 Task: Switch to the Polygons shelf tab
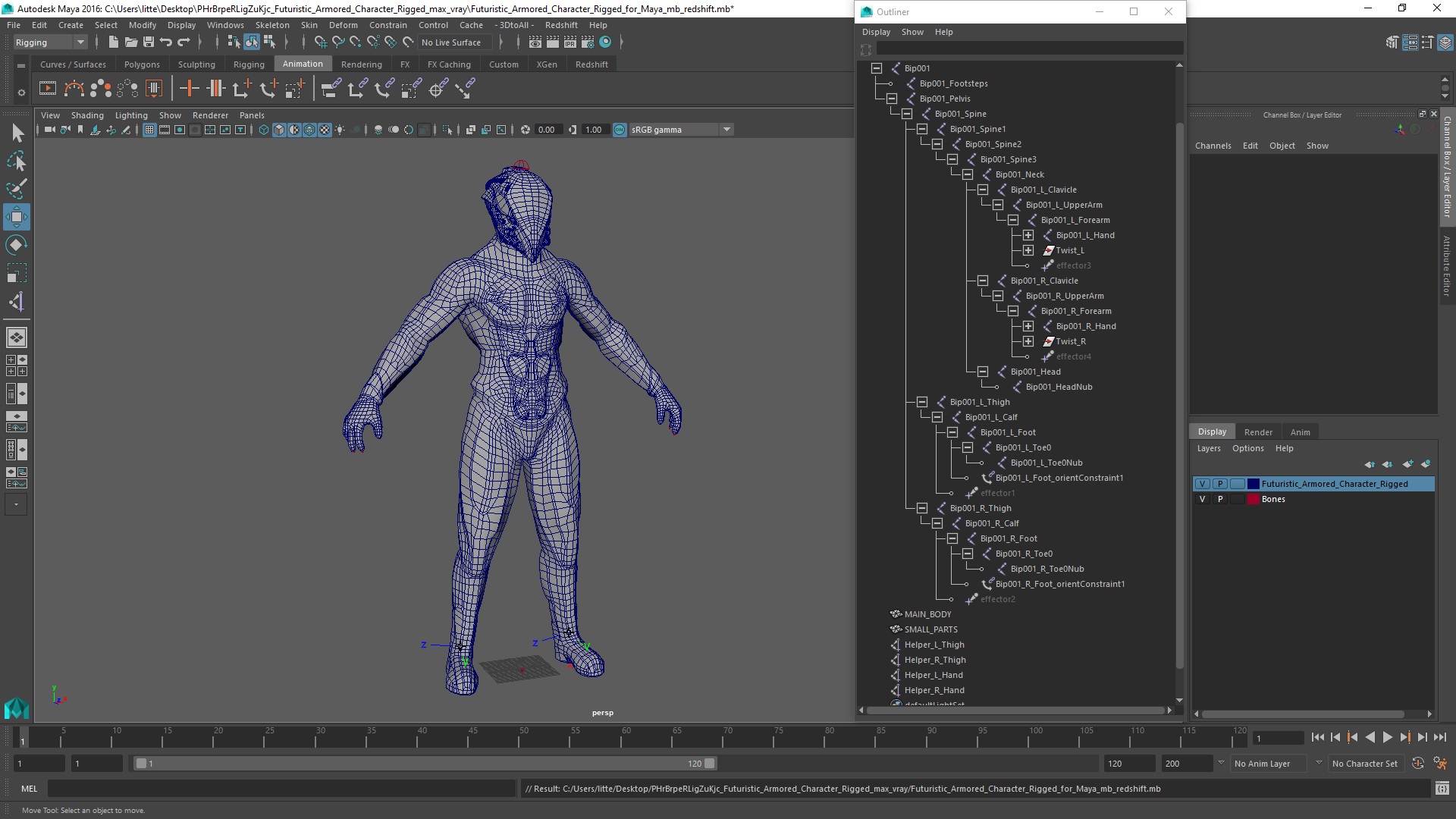click(x=142, y=64)
